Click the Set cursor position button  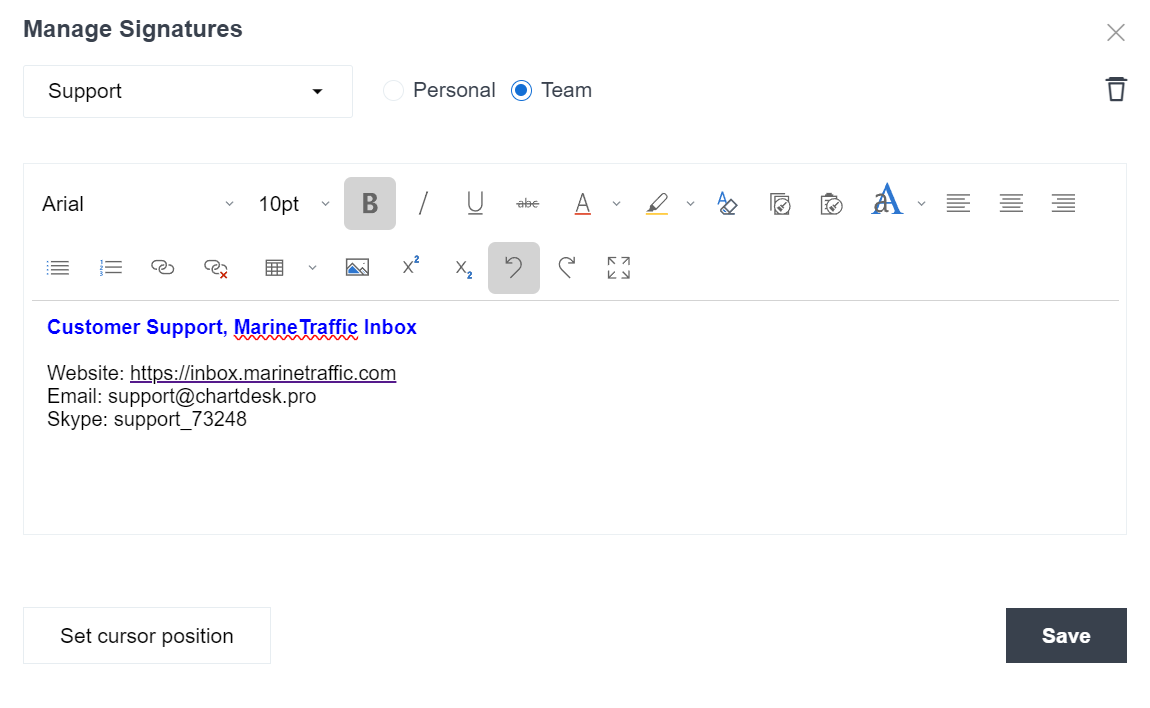pyautogui.click(x=147, y=635)
